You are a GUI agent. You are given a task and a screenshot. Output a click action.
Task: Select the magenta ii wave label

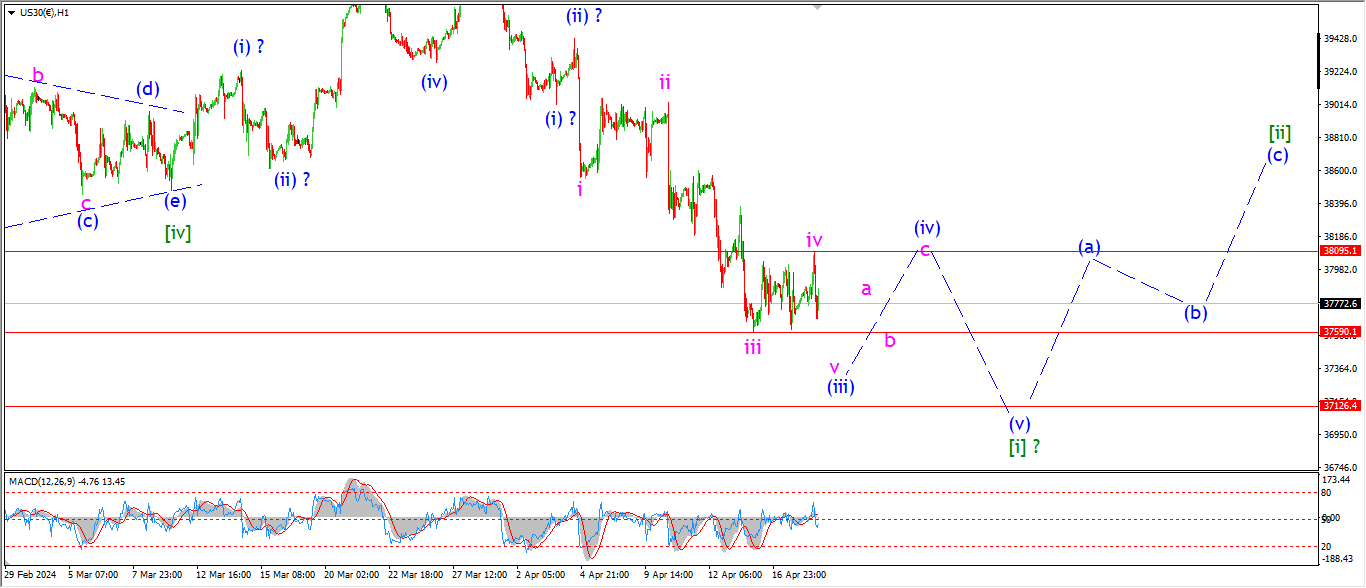tap(664, 82)
